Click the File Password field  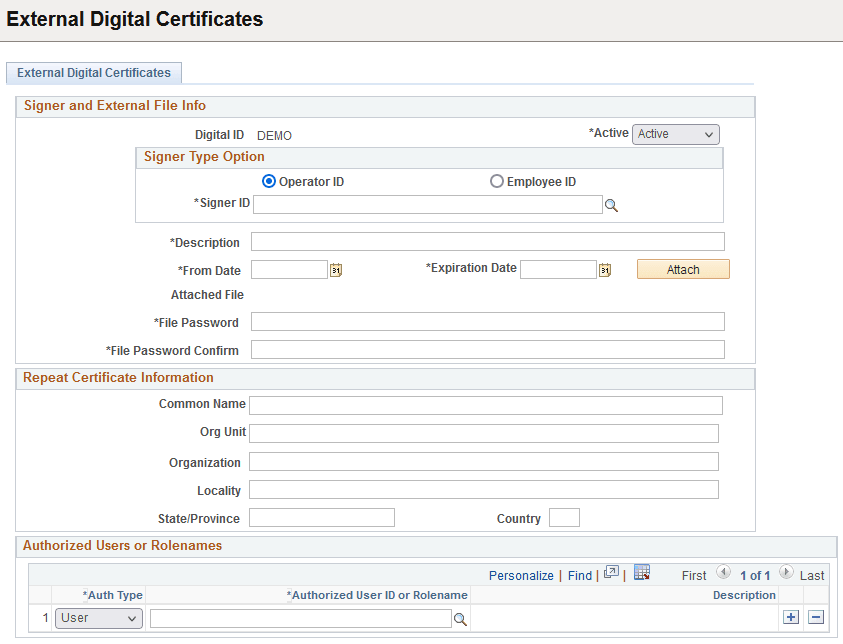488,321
